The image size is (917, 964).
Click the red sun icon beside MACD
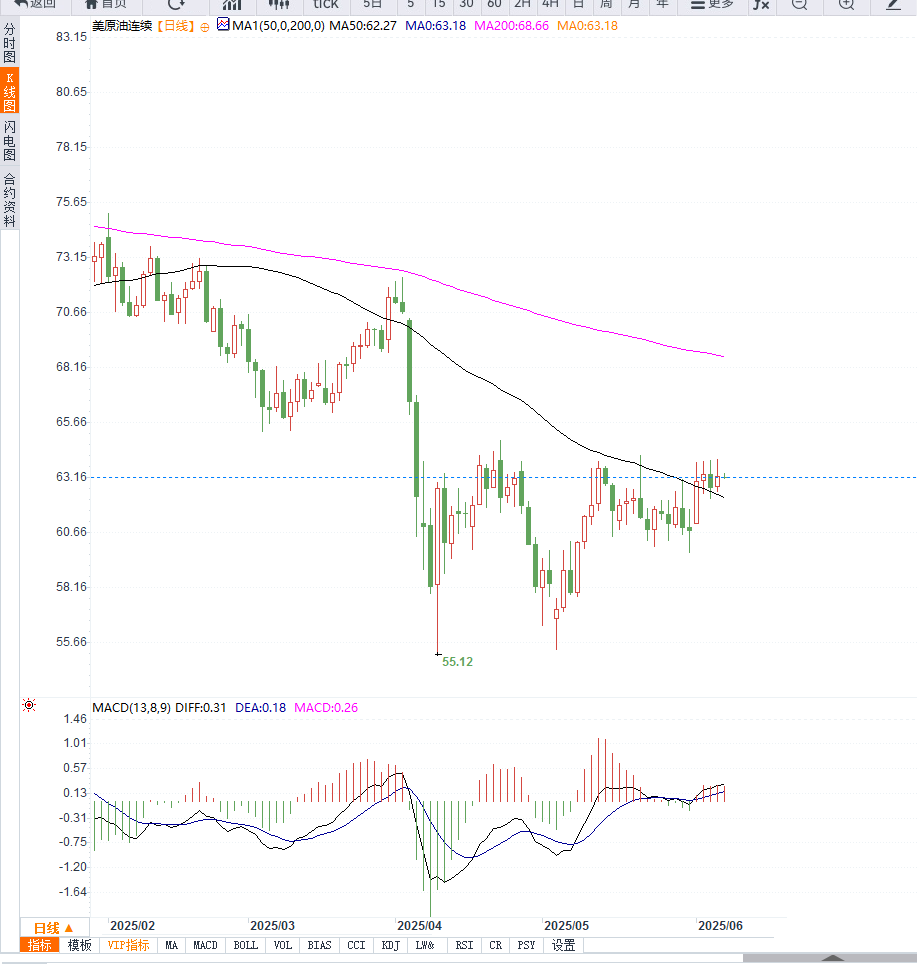[x=28, y=705]
